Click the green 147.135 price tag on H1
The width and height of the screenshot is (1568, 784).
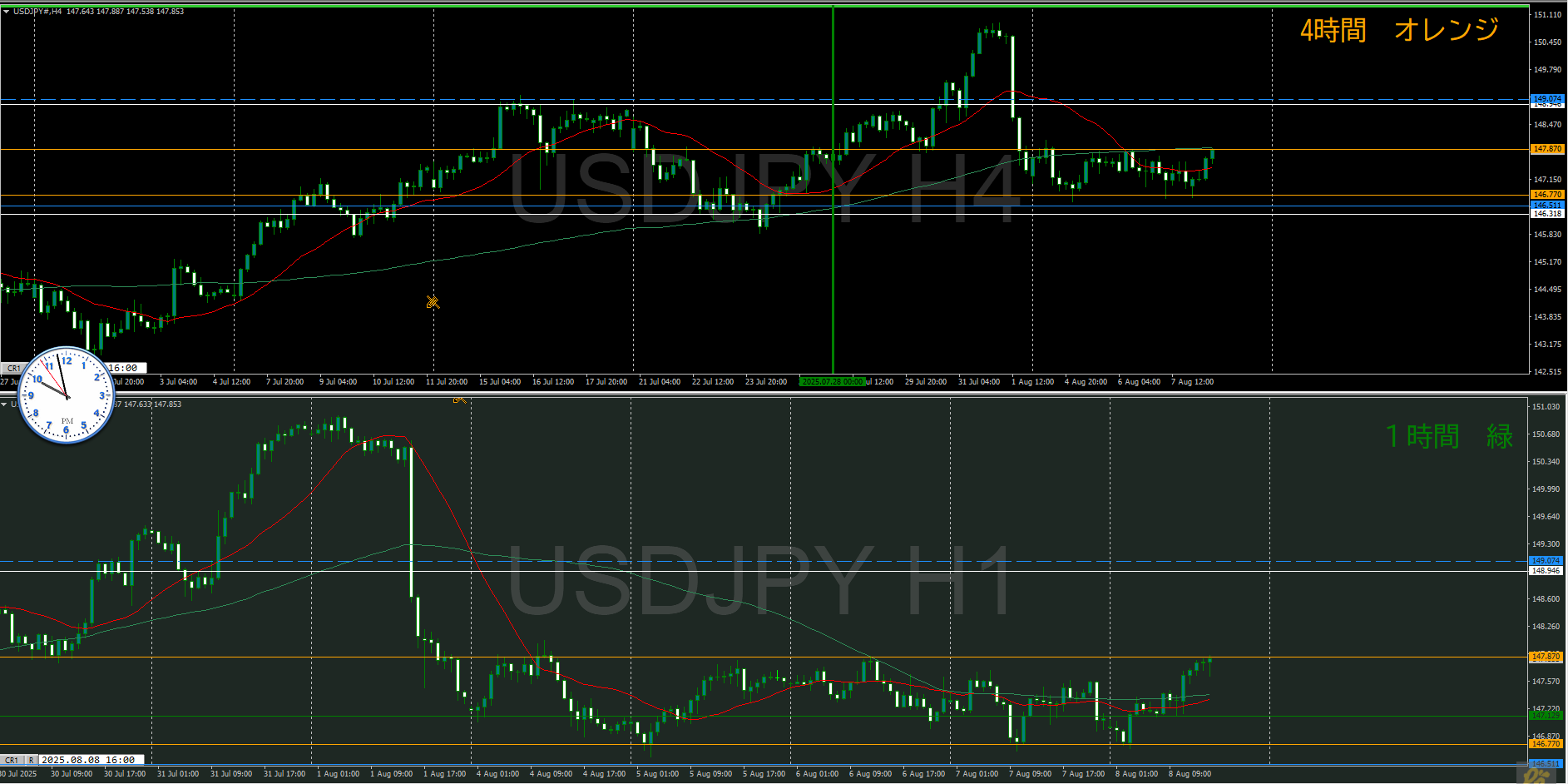click(1546, 716)
